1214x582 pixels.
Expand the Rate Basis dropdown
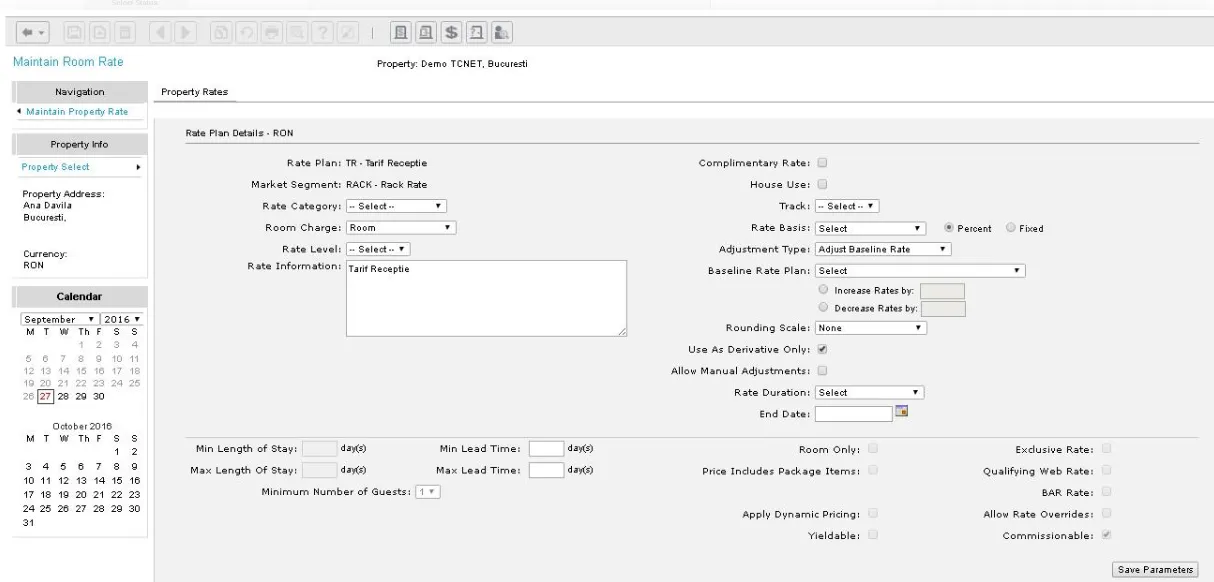(871, 228)
